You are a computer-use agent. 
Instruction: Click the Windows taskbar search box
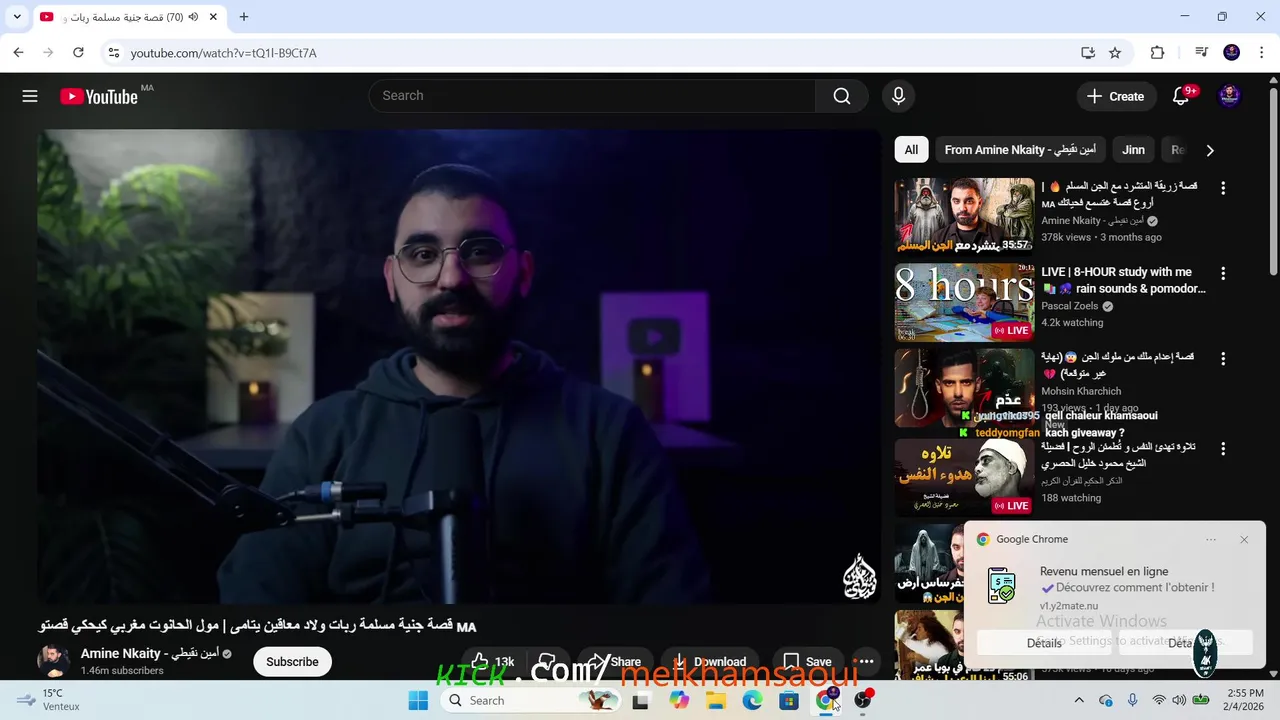528,700
